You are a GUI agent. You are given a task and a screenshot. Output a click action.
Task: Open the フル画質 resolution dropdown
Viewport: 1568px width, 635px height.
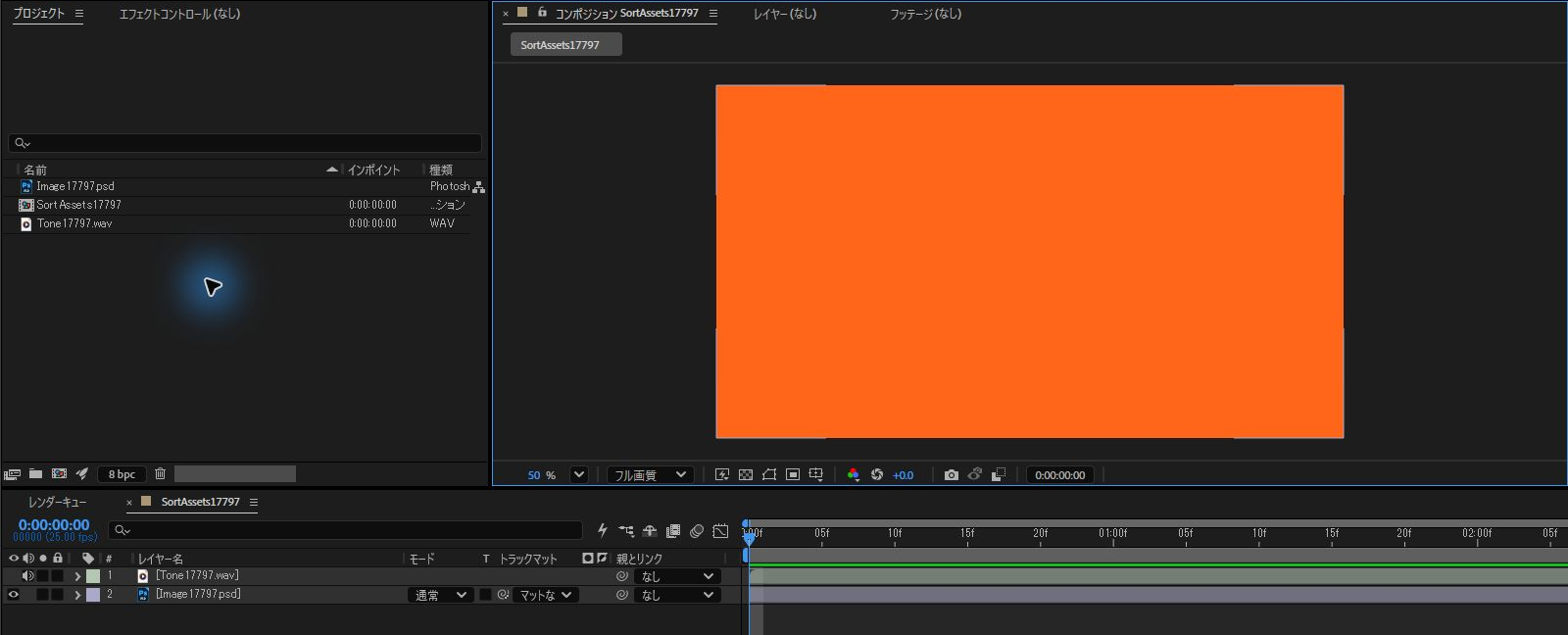(x=651, y=474)
